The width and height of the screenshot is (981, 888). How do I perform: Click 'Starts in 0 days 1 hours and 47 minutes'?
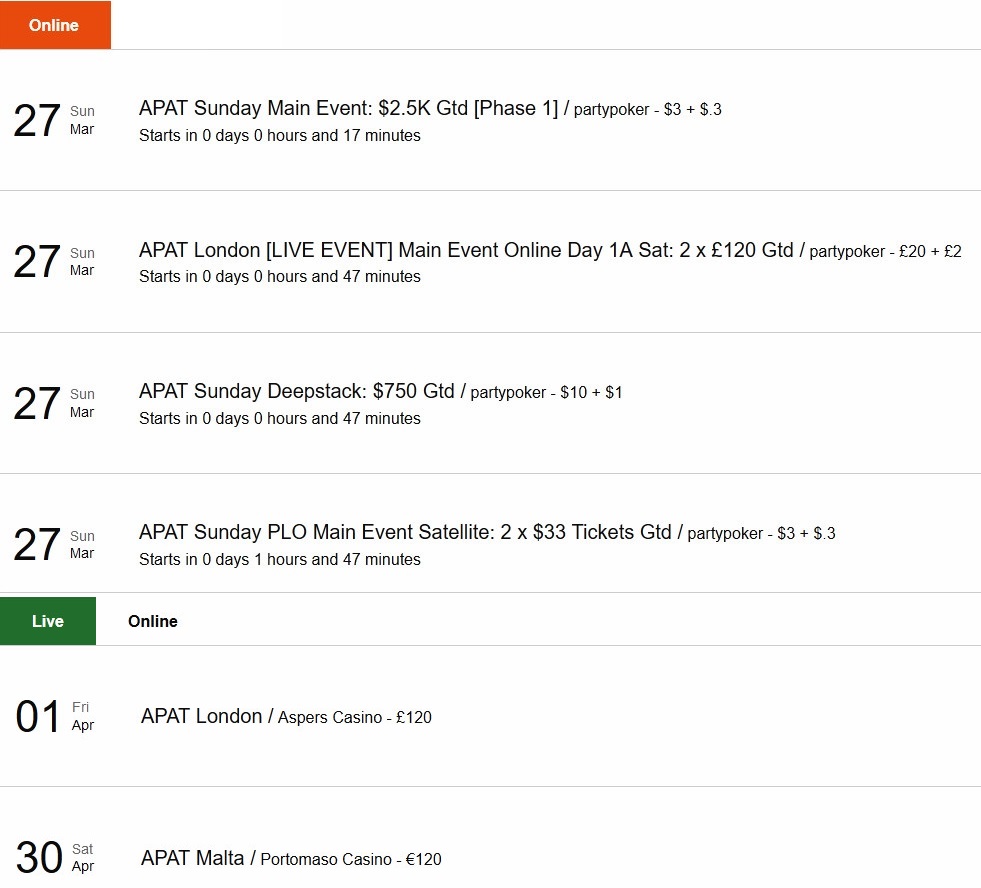280,559
